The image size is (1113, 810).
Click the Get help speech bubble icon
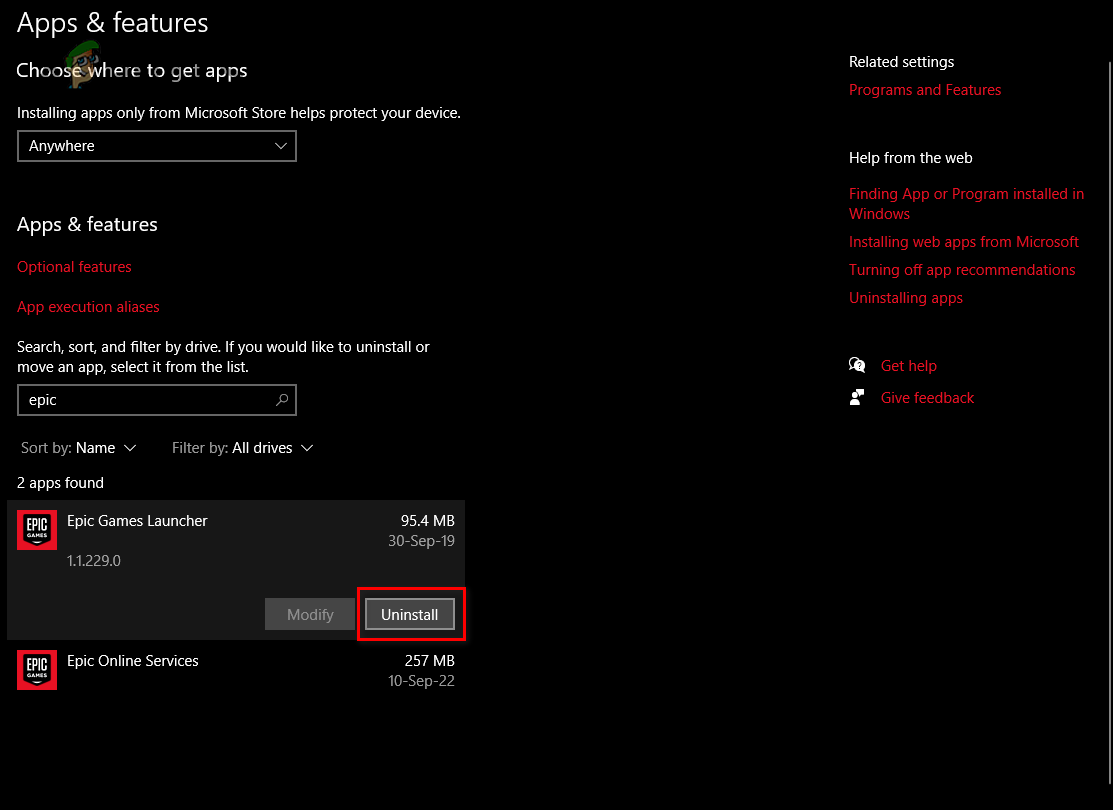click(857, 366)
